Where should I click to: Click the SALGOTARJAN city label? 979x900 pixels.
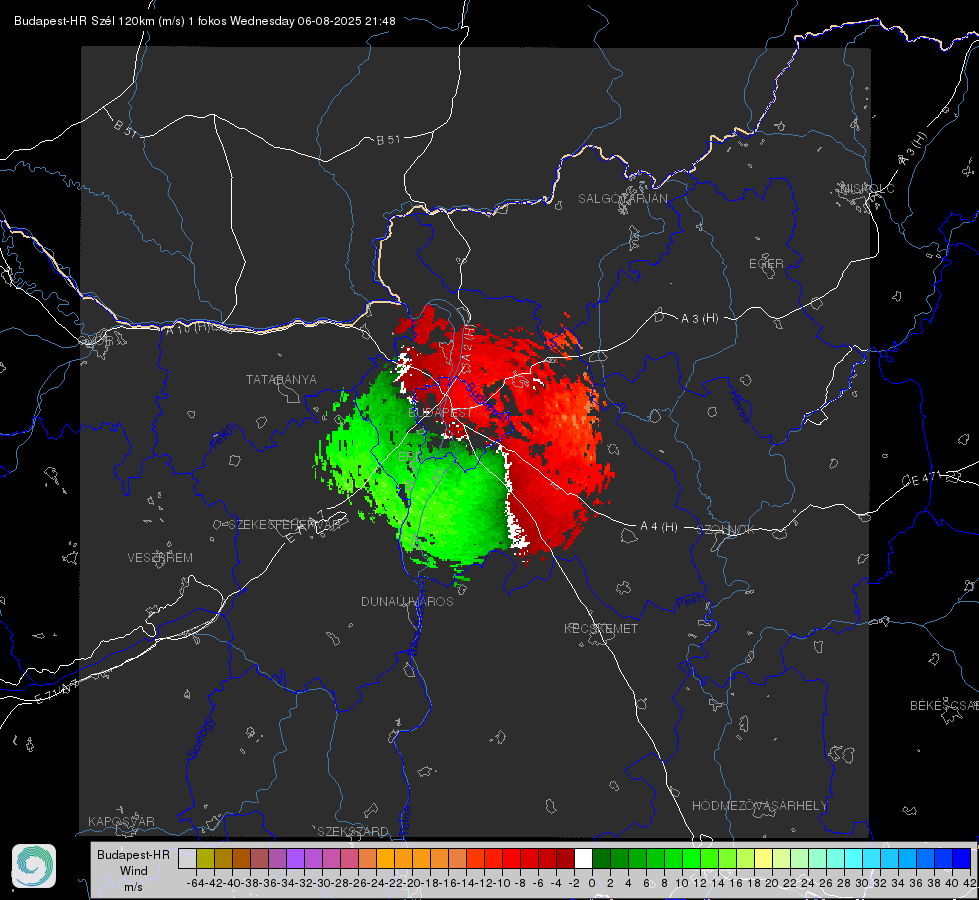[x=622, y=199]
